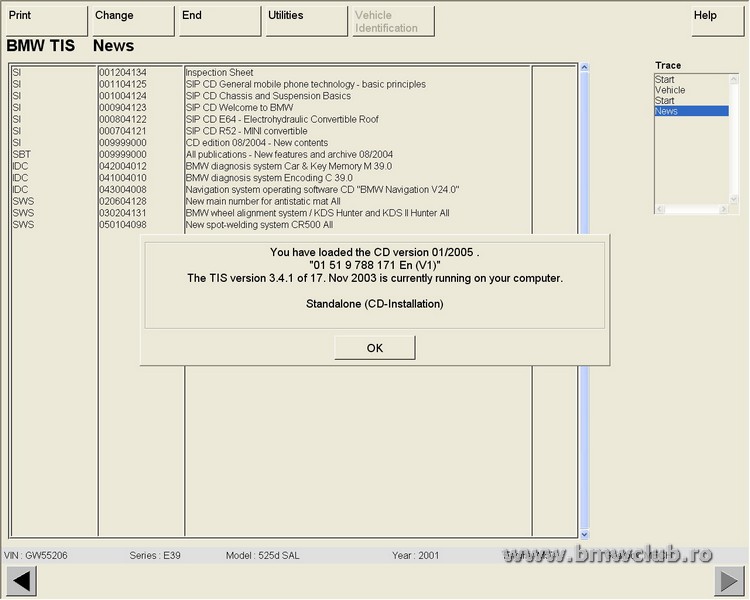750x600 pixels.
Task: Open BMW wheel alignment system KDS Hunter item
Action: point(317,213)
